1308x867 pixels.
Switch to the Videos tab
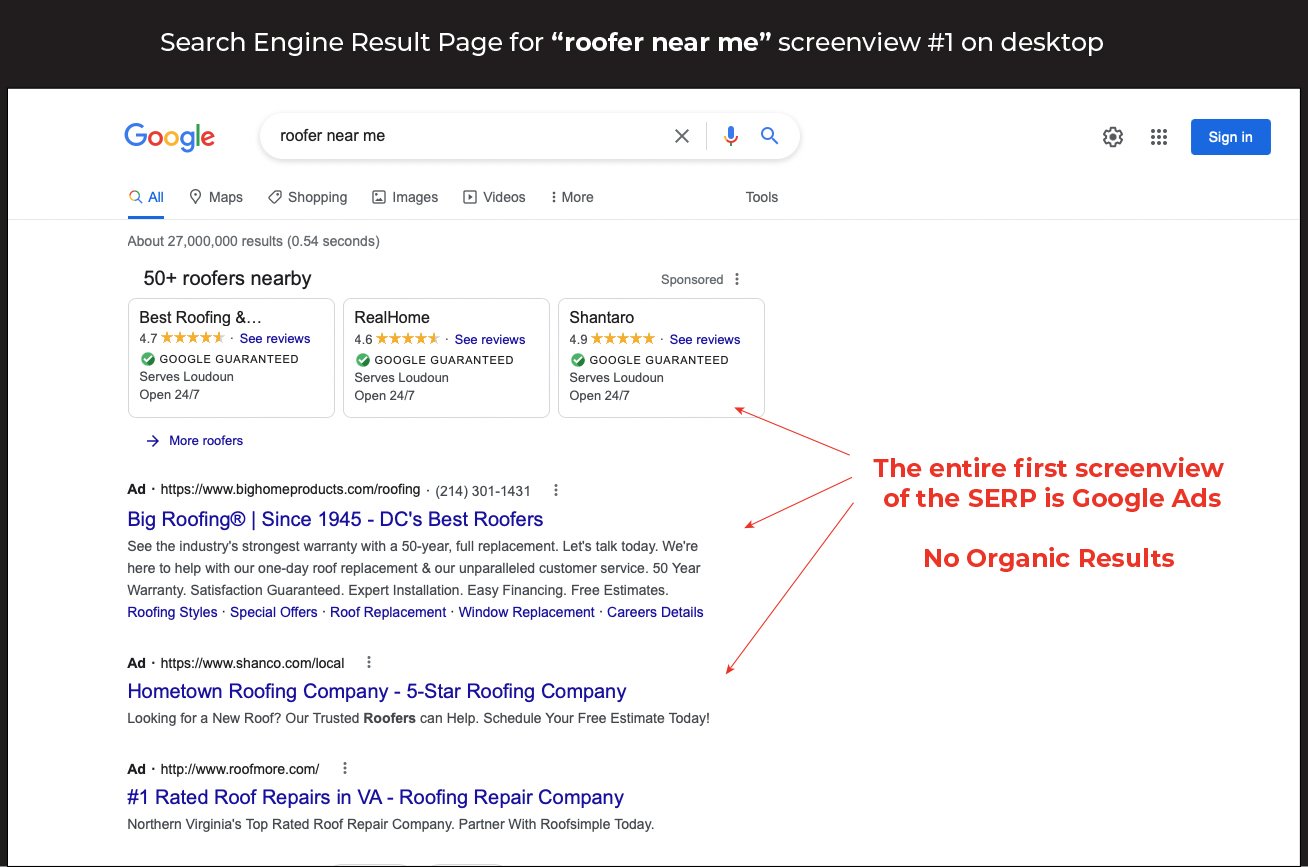click(494, 197)
